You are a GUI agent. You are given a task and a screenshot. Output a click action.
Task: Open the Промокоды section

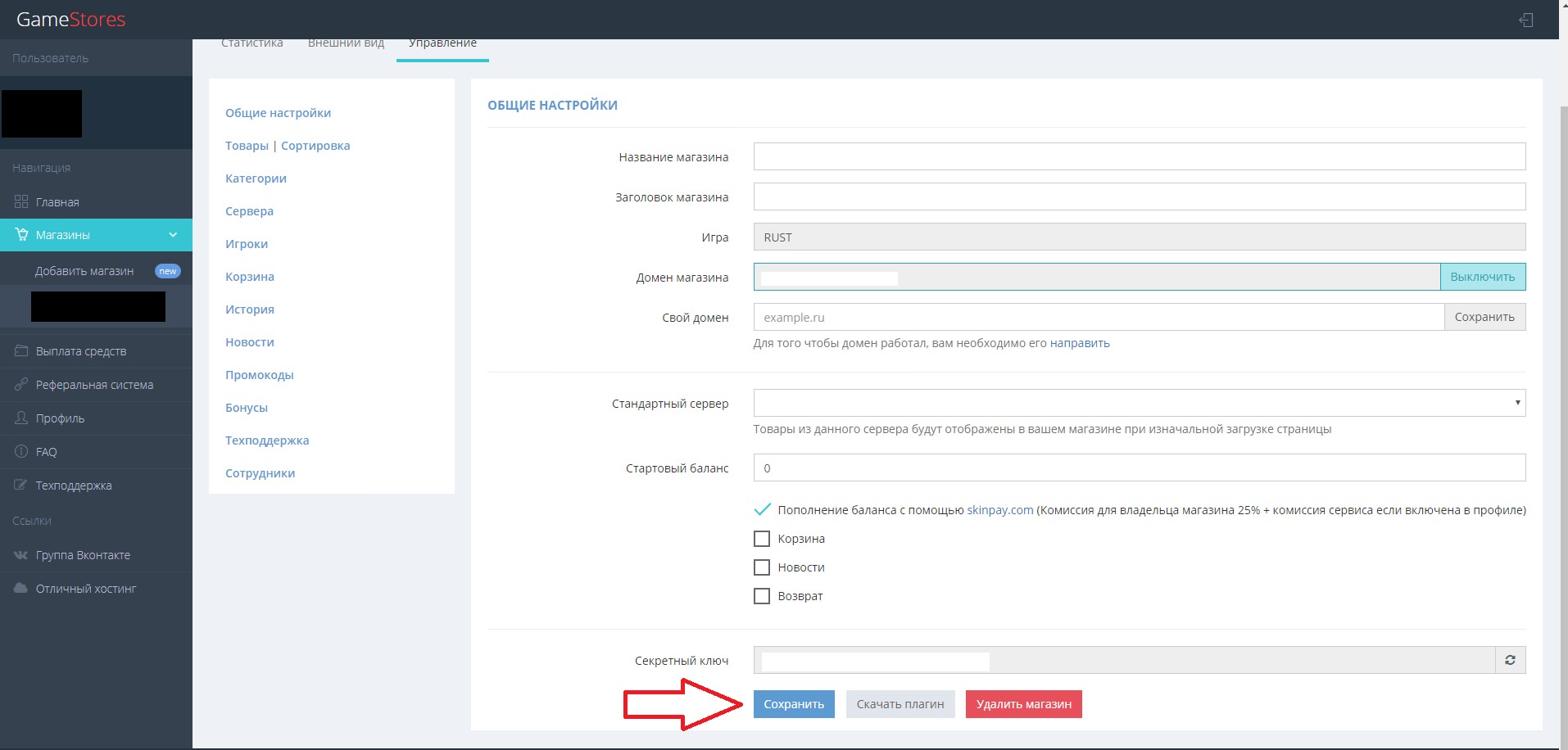click(x=260, y=375)
